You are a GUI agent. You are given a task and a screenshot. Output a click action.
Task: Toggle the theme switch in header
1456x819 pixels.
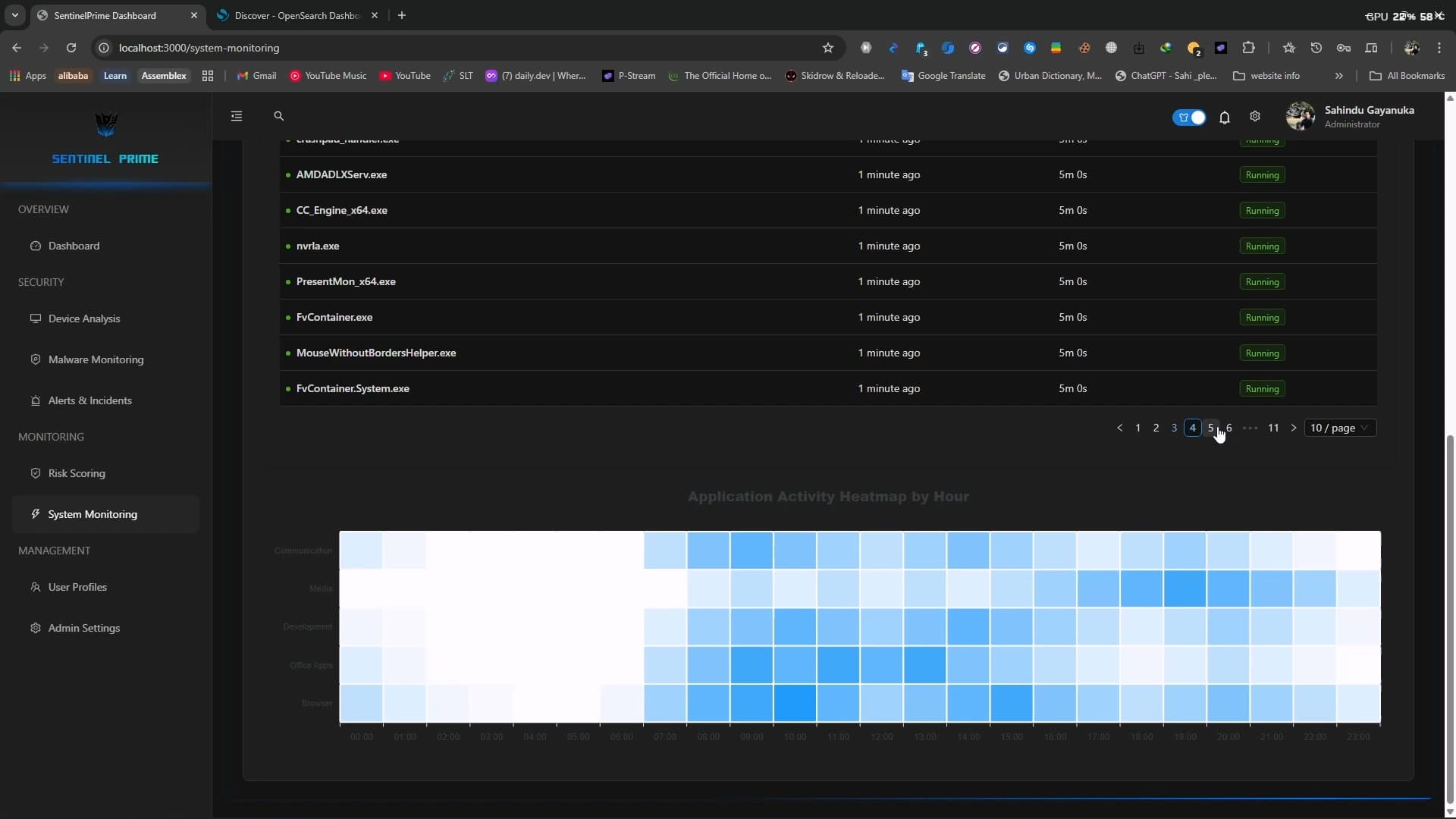pyautogui.click(x=1189, y=118)
